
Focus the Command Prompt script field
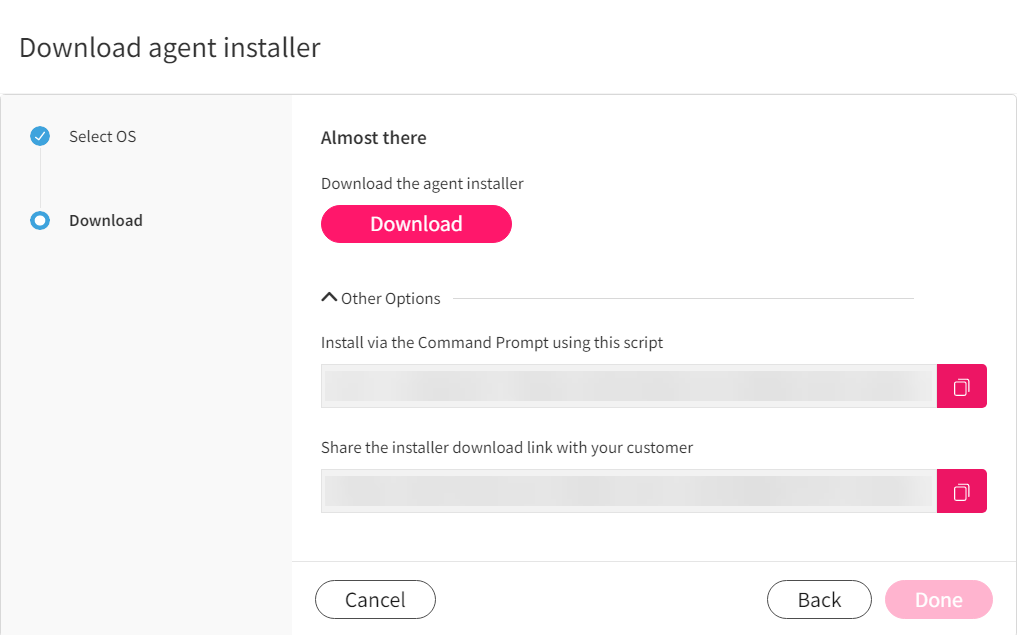(629, 386)
